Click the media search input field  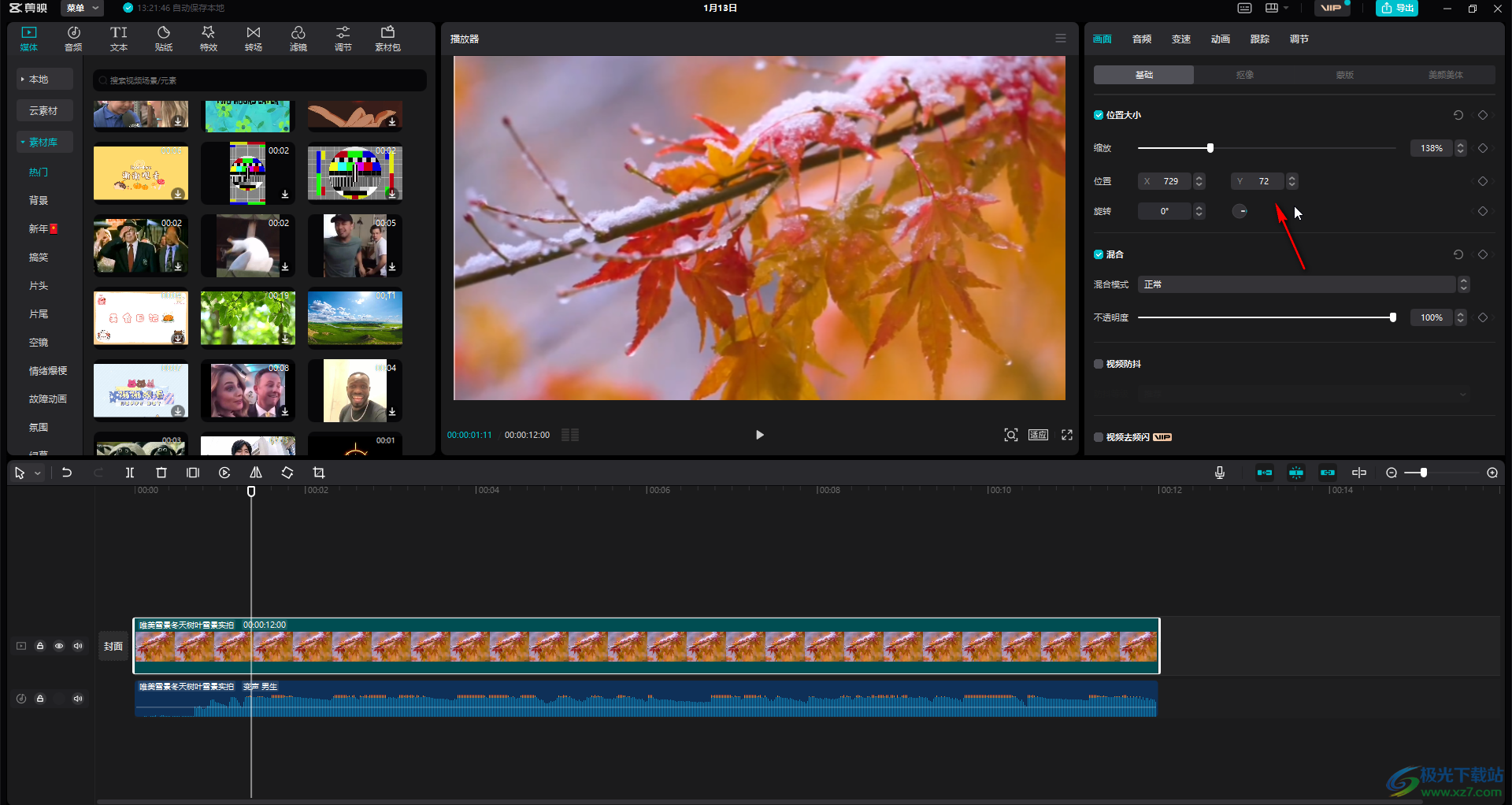coord(260,80)
